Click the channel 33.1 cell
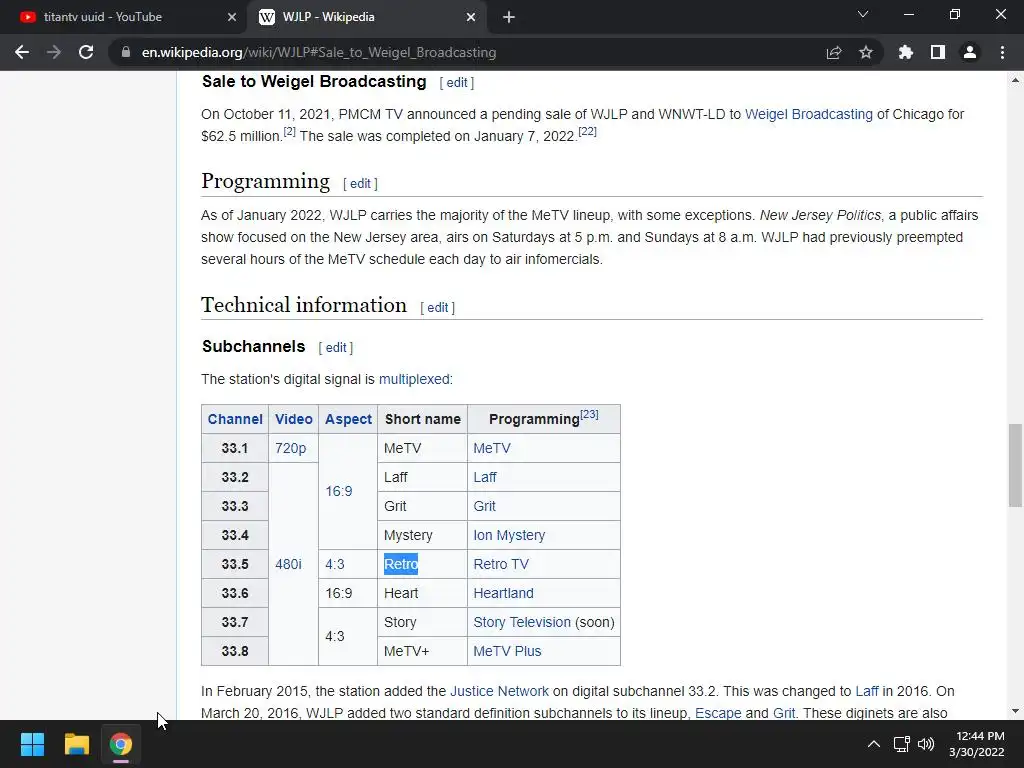 [234, 449]
